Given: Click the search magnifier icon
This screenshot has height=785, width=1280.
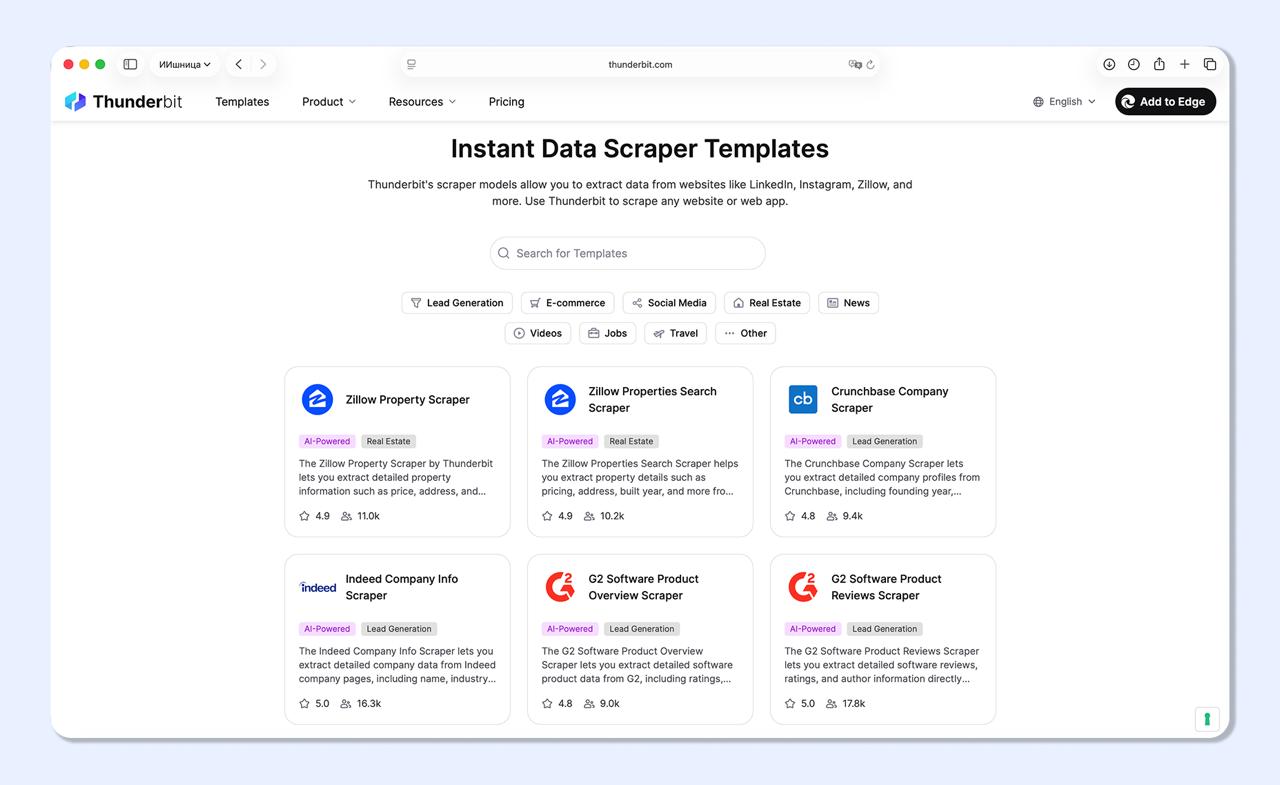Looking at the screenshot, I should pos(504,253).
